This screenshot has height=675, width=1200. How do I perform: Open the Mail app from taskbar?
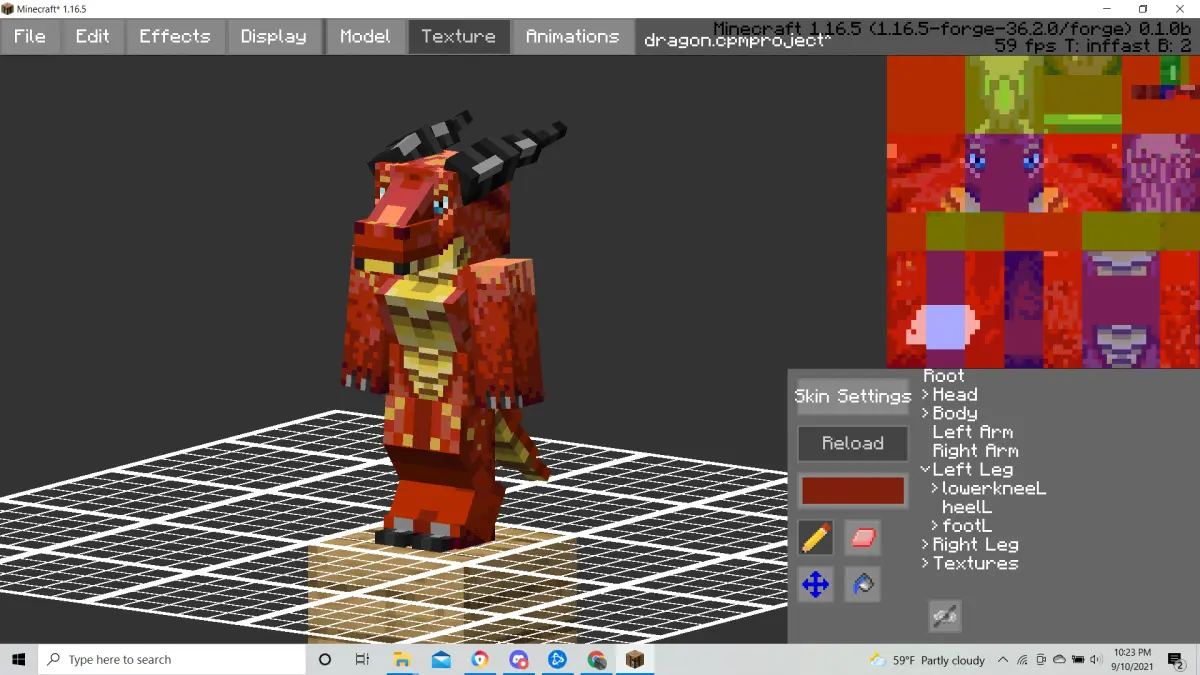[441, 660]
